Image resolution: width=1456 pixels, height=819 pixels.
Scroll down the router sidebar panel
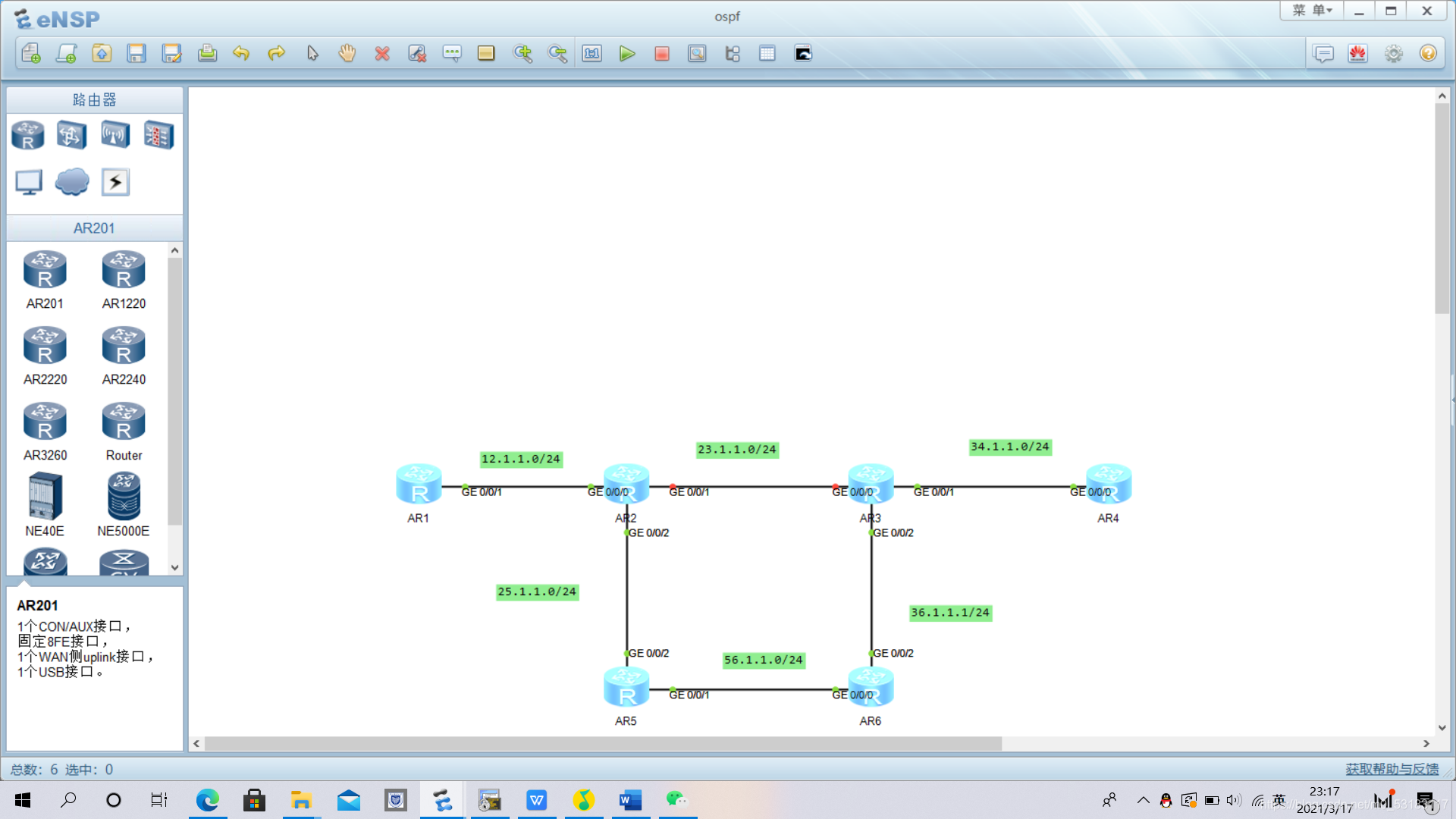tap(174, 567)
